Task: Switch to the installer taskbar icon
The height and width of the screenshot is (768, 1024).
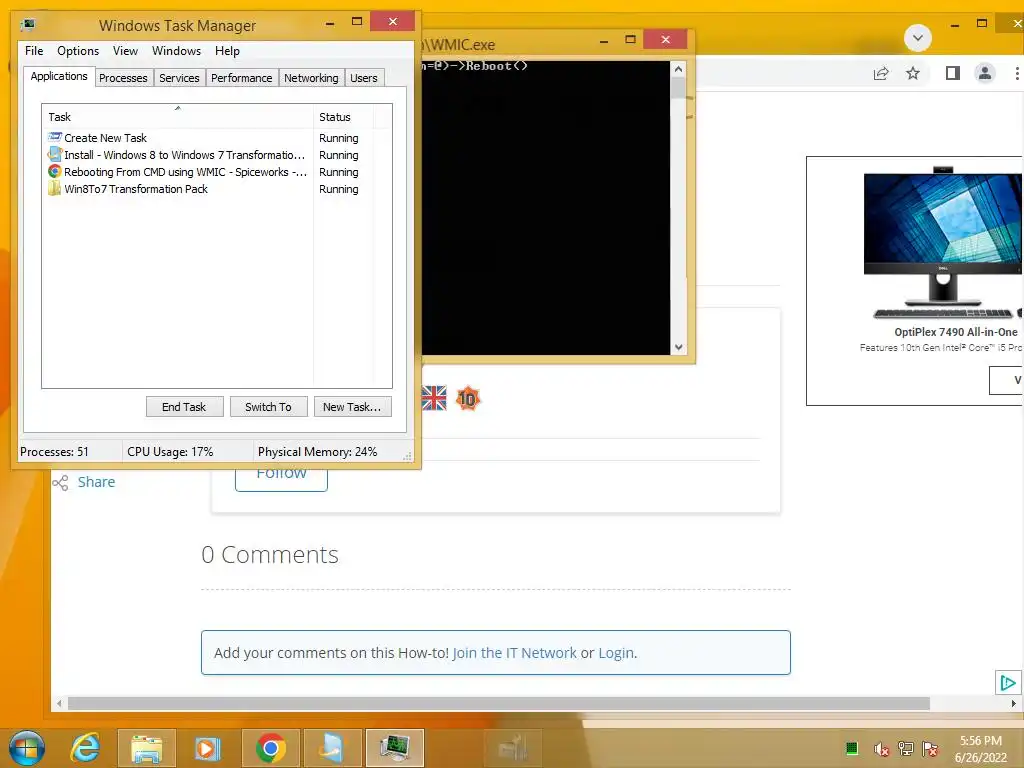Action: [332, 748]
